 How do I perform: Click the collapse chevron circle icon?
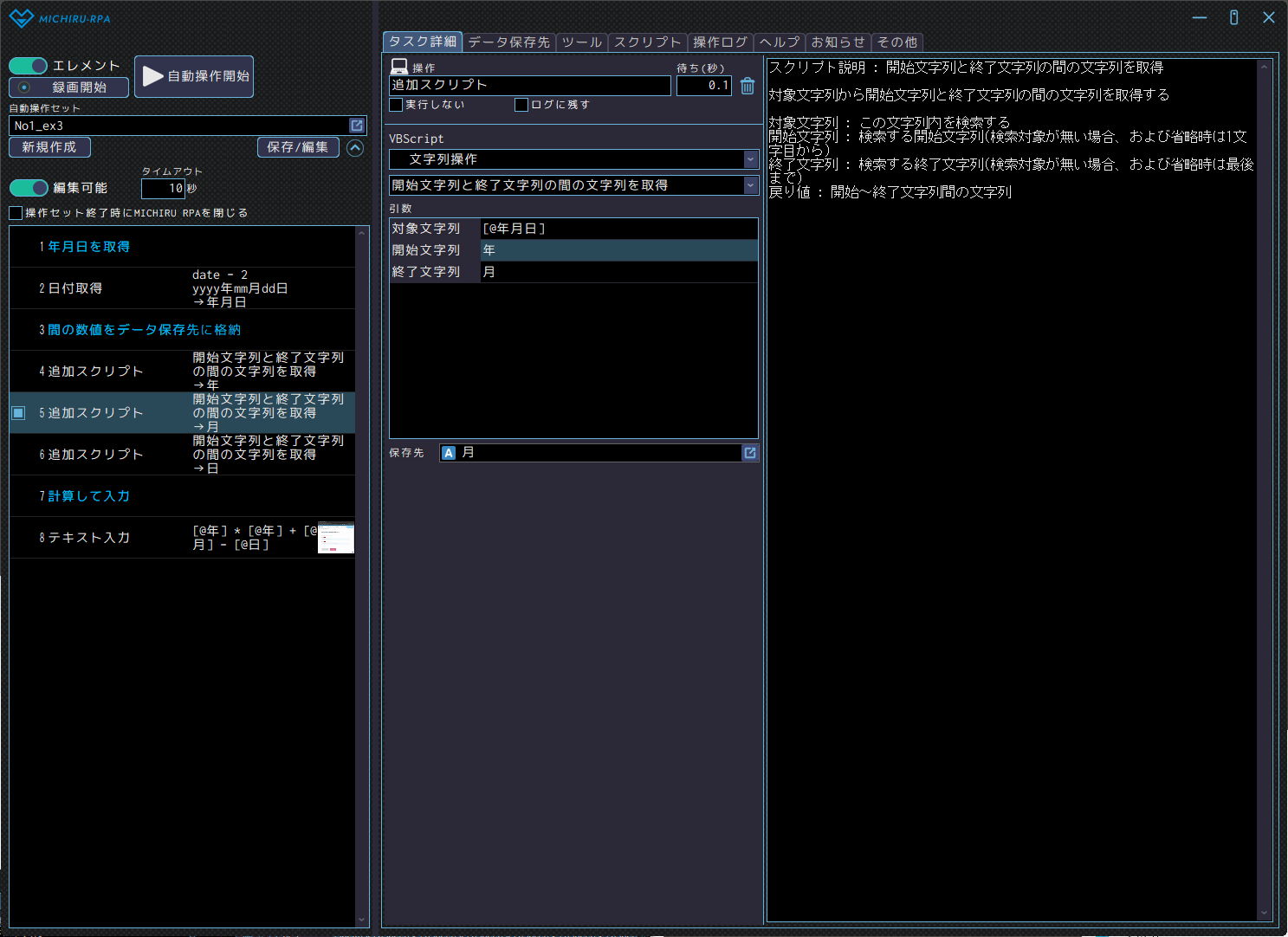click(355, 148)
